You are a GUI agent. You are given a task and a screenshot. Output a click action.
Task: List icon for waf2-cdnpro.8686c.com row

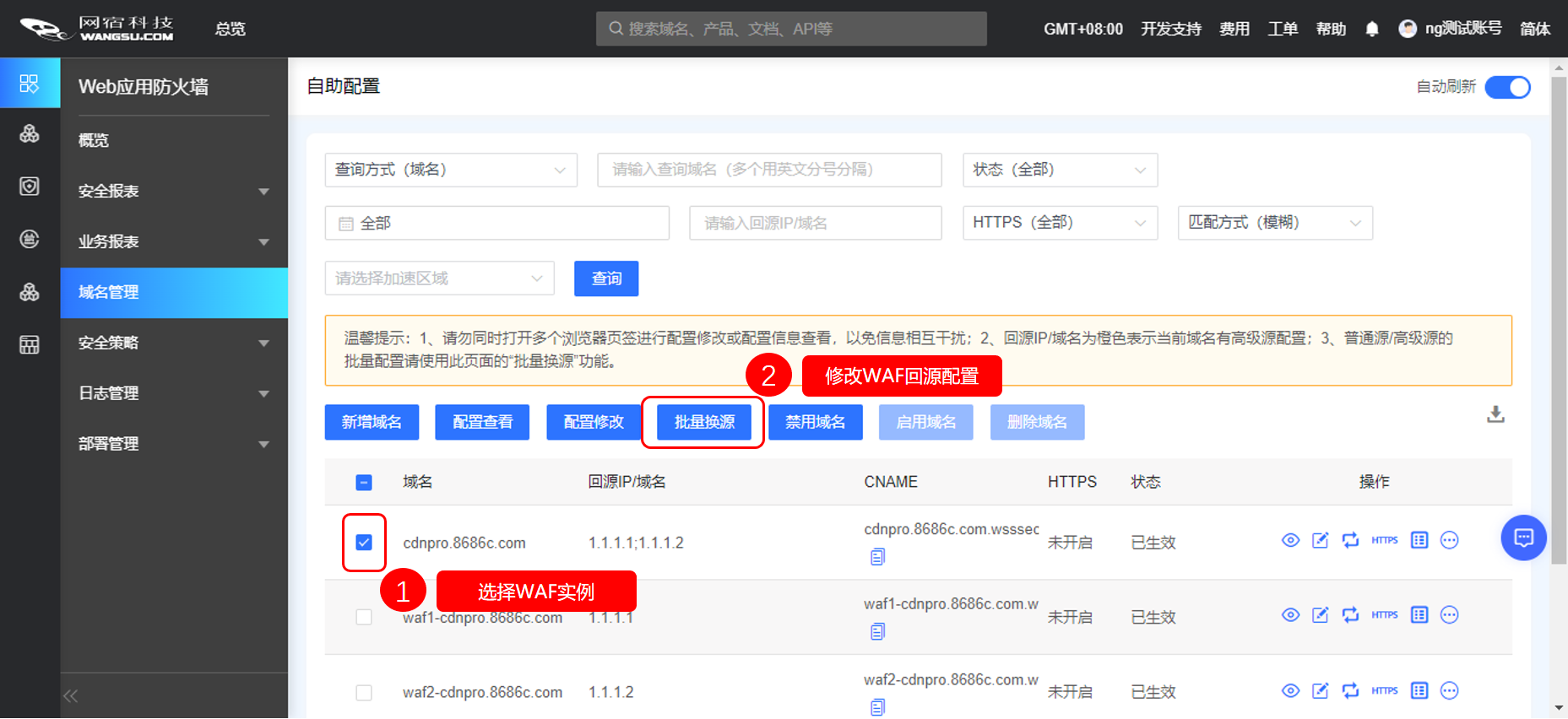click(1419, 690)
